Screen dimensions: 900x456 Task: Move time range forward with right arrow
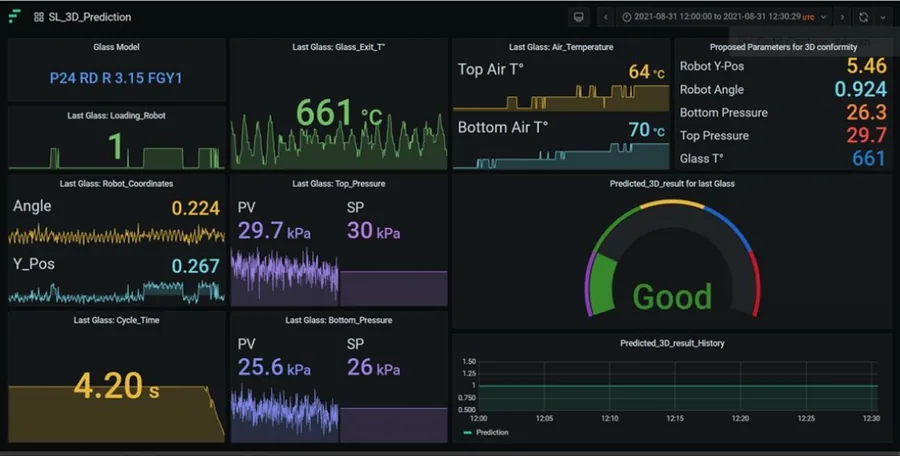coord(842,17)
